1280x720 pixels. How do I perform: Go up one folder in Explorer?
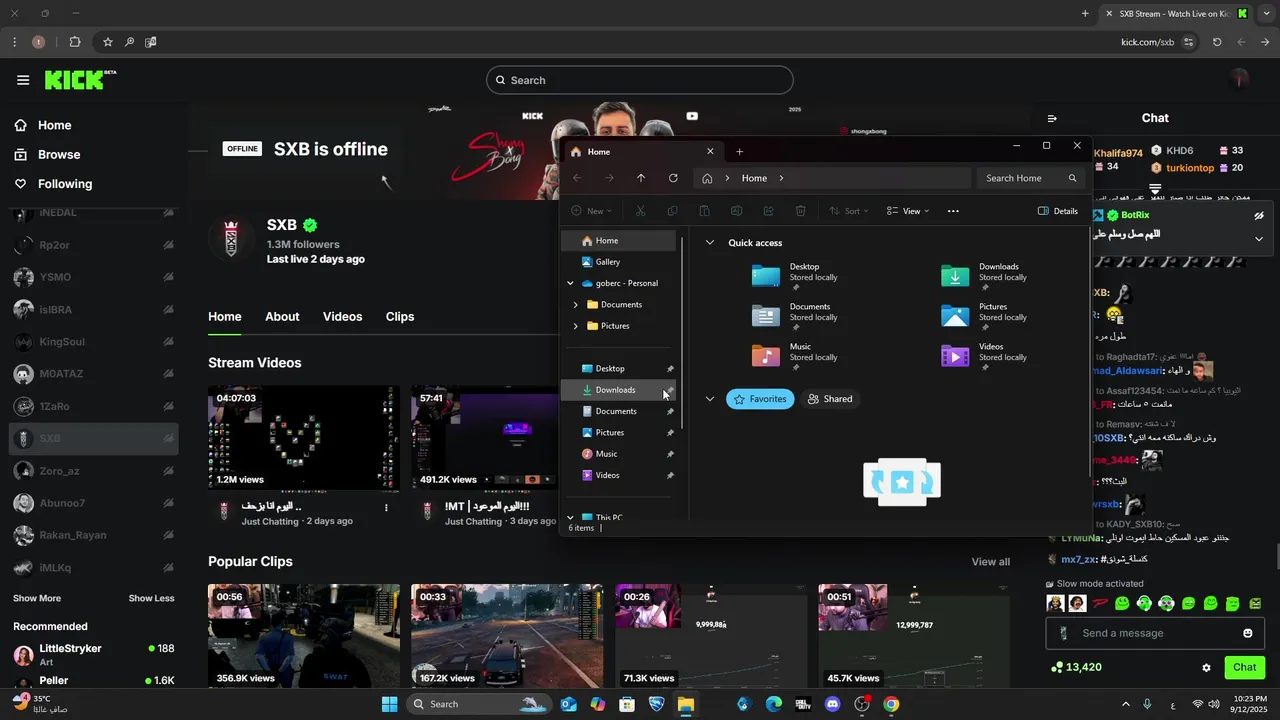pos(641,178)
